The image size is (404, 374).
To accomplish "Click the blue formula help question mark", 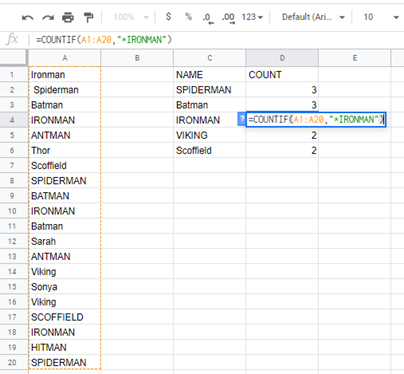I will pyautogui.click(x=241, y=119).
